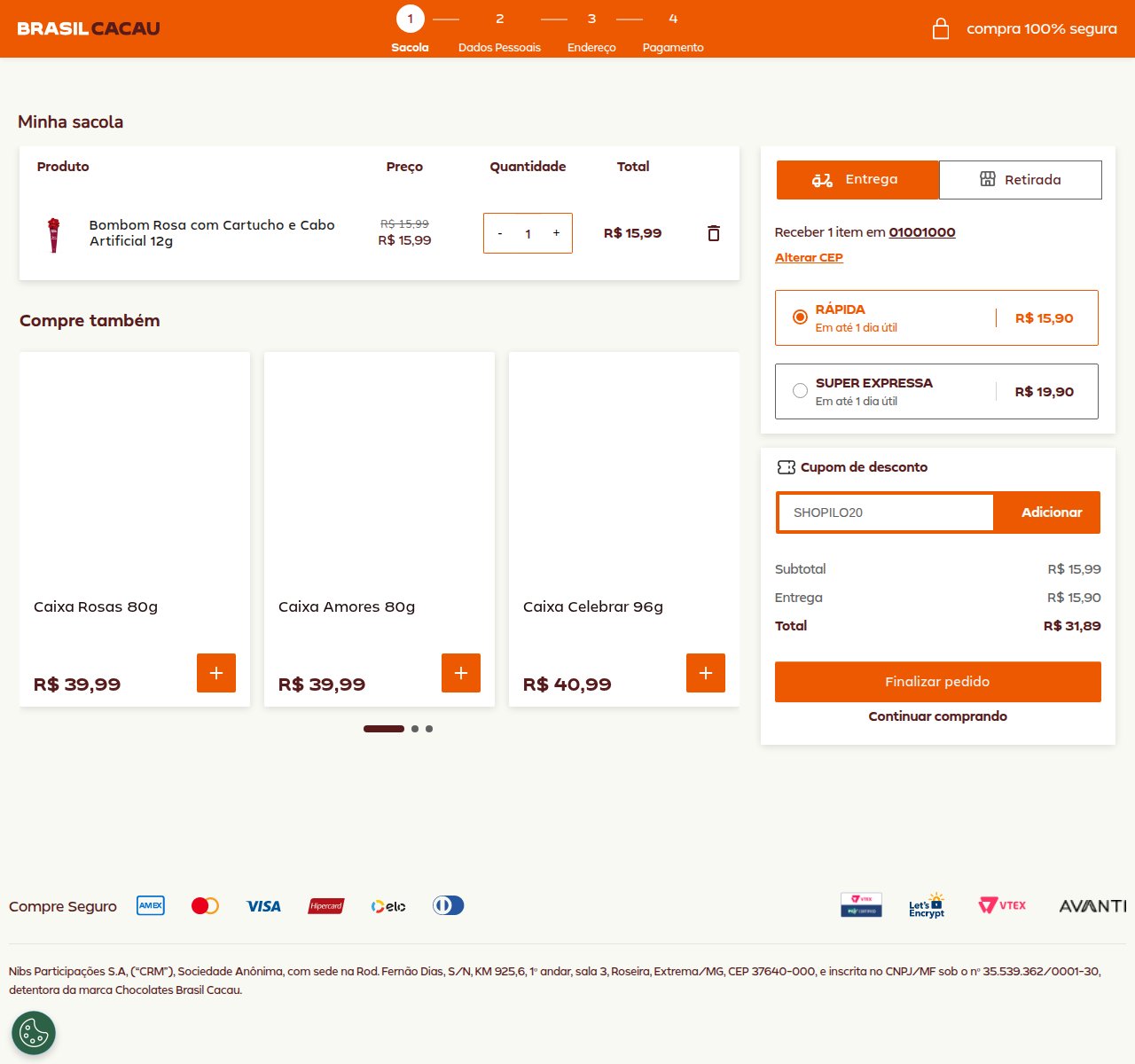Open cookie preferences icon
Viewport: 1135px width, 1064px height.
(x=34, y=1033)
